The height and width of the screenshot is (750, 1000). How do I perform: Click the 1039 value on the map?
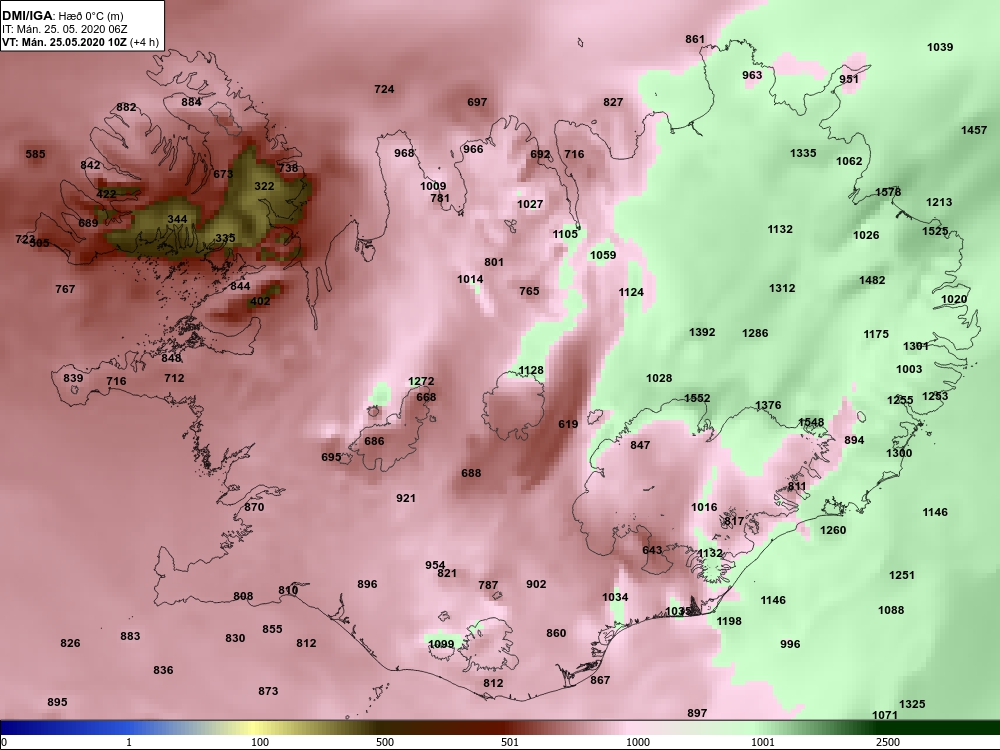[x=940, y=47]
